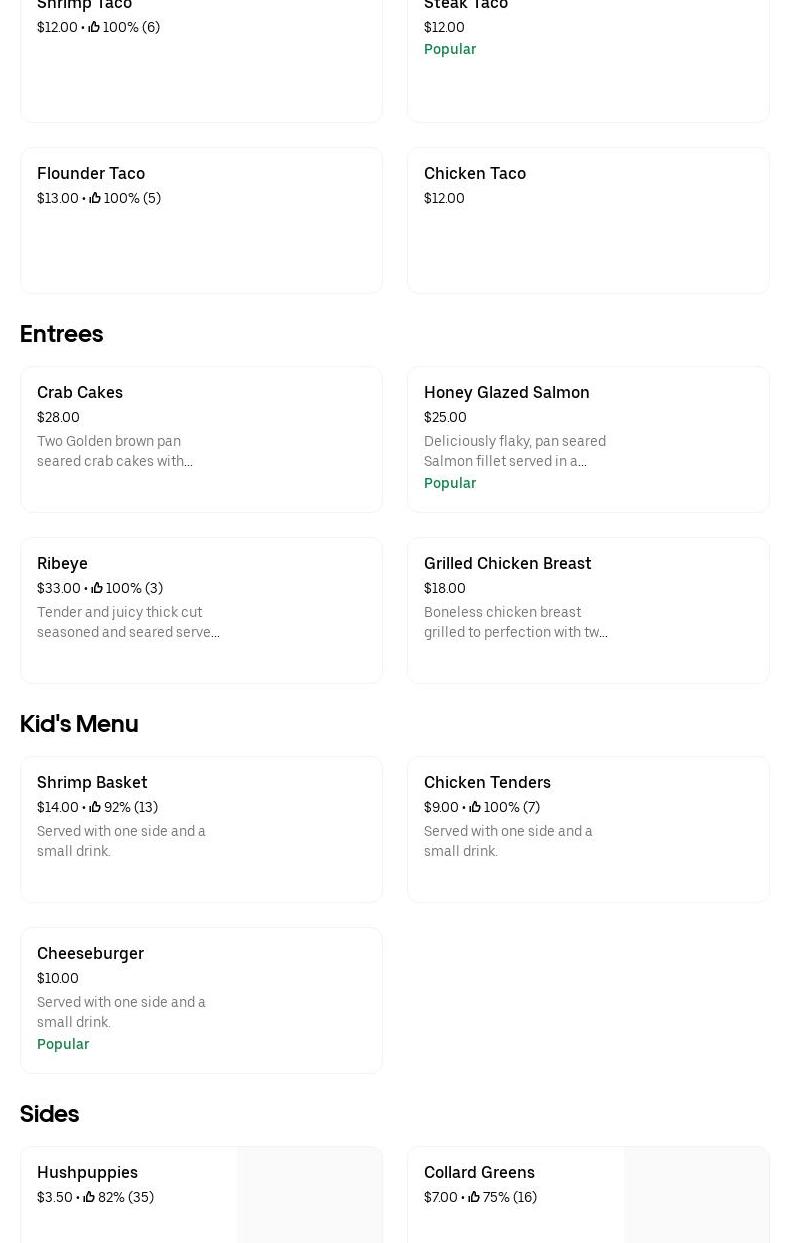Open the kids Cheeseburger item
The width and height of the screenshot is (804, 1243).
[x=90, y=953]
